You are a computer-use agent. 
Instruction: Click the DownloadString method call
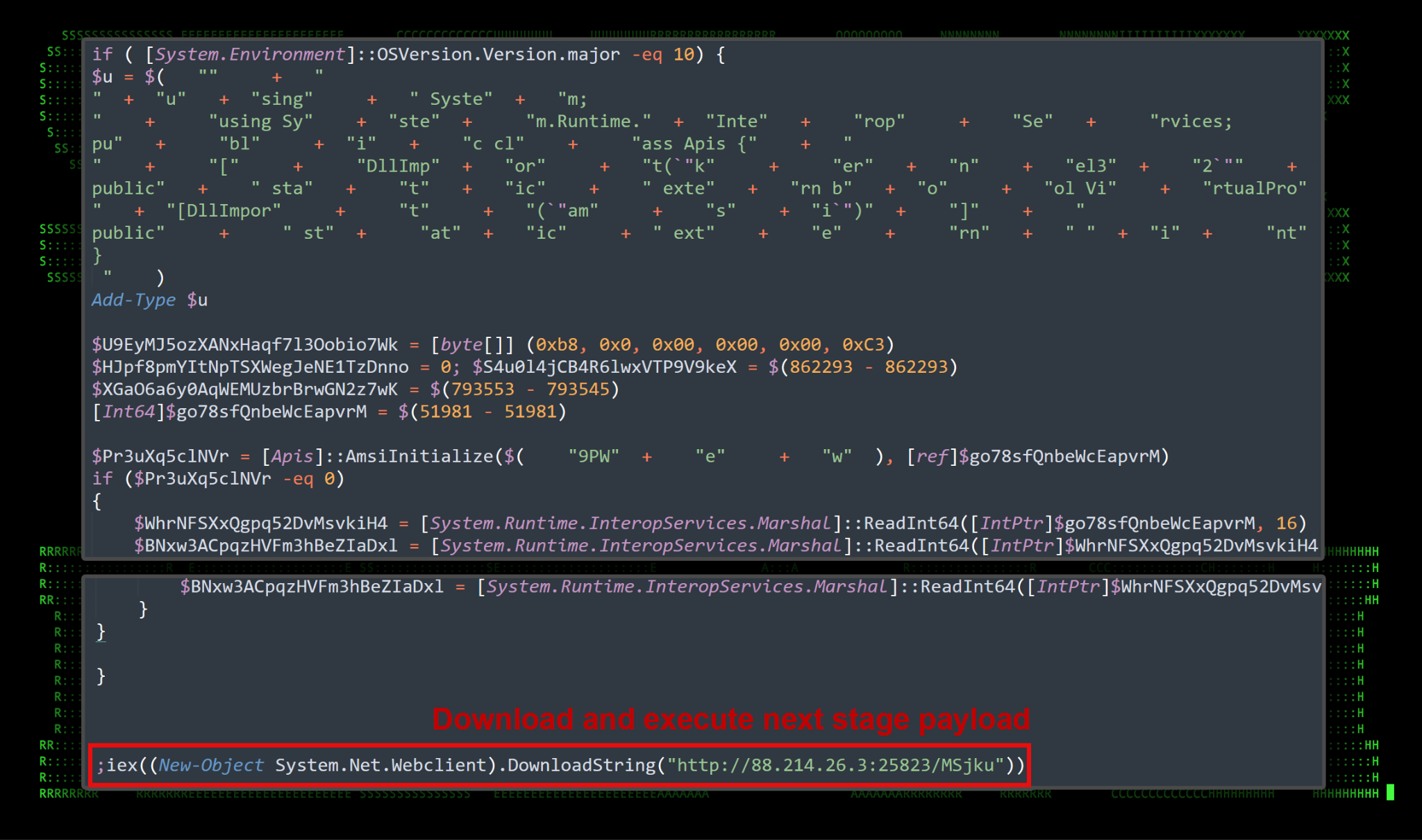click(581, 765)
